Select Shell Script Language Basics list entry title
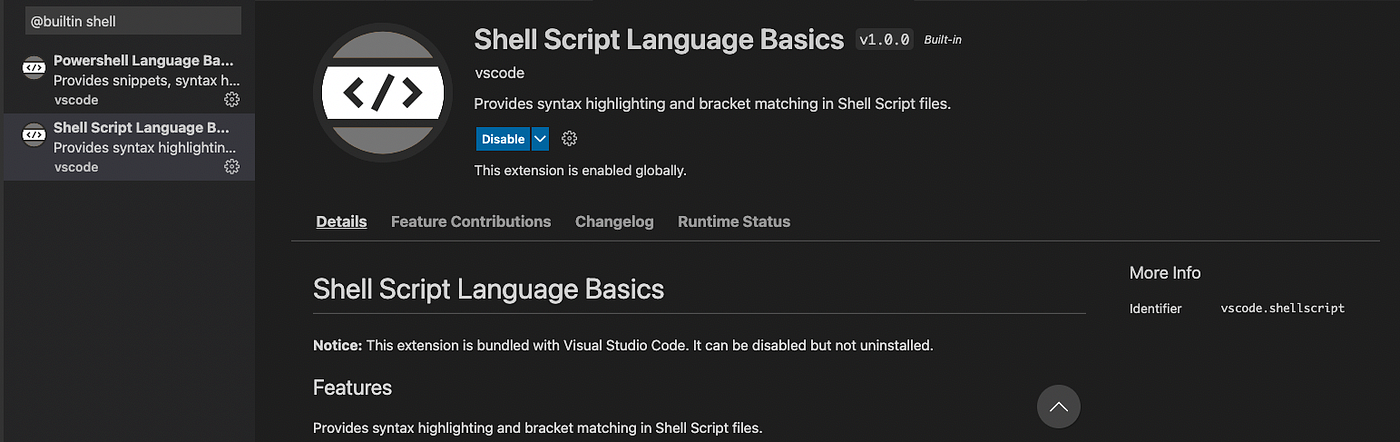The height and width of the screenshot is (442, 1400). coord(141,128)
